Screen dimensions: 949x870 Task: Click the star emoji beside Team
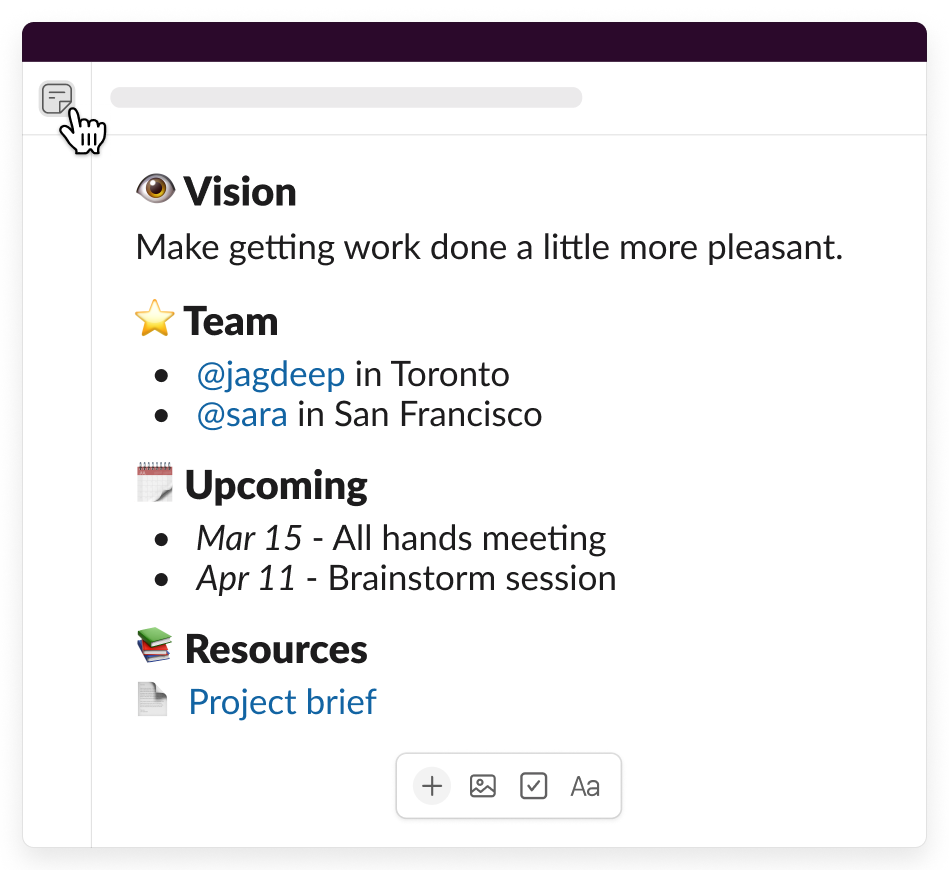tap(155, 321)
